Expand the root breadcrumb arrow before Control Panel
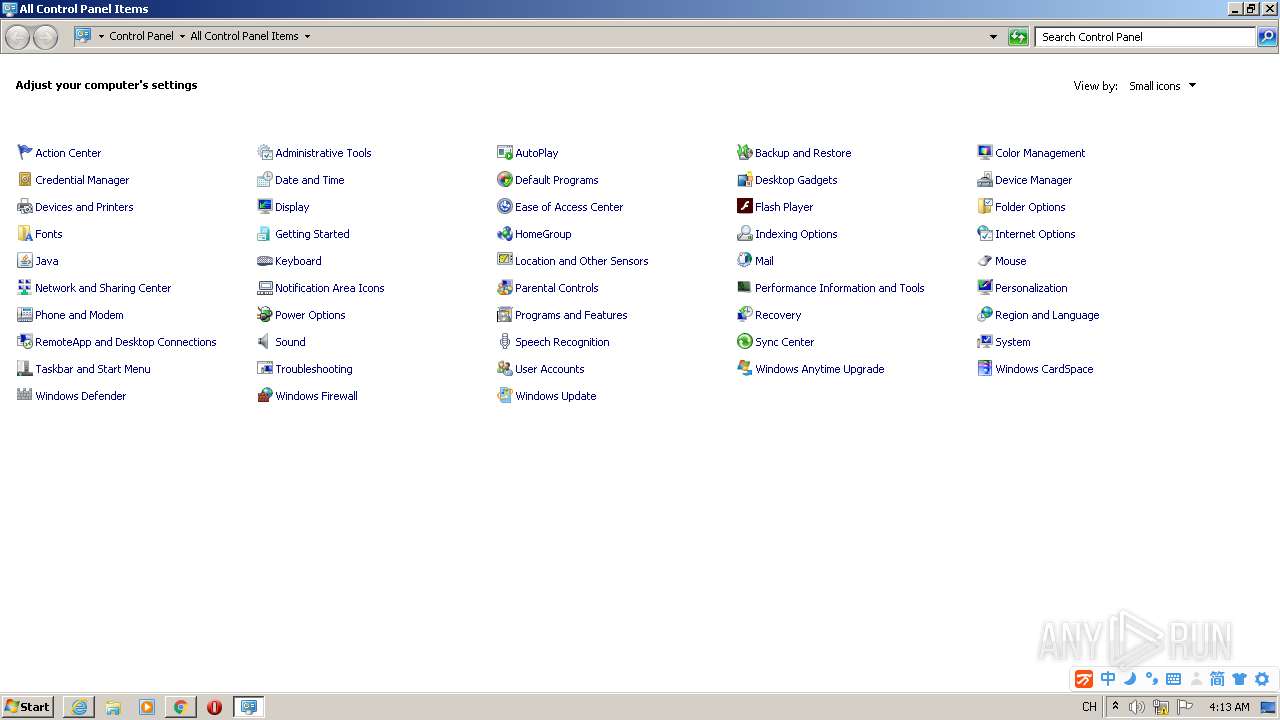Screen dimensions: 1280x720 [x=101, y=36]
